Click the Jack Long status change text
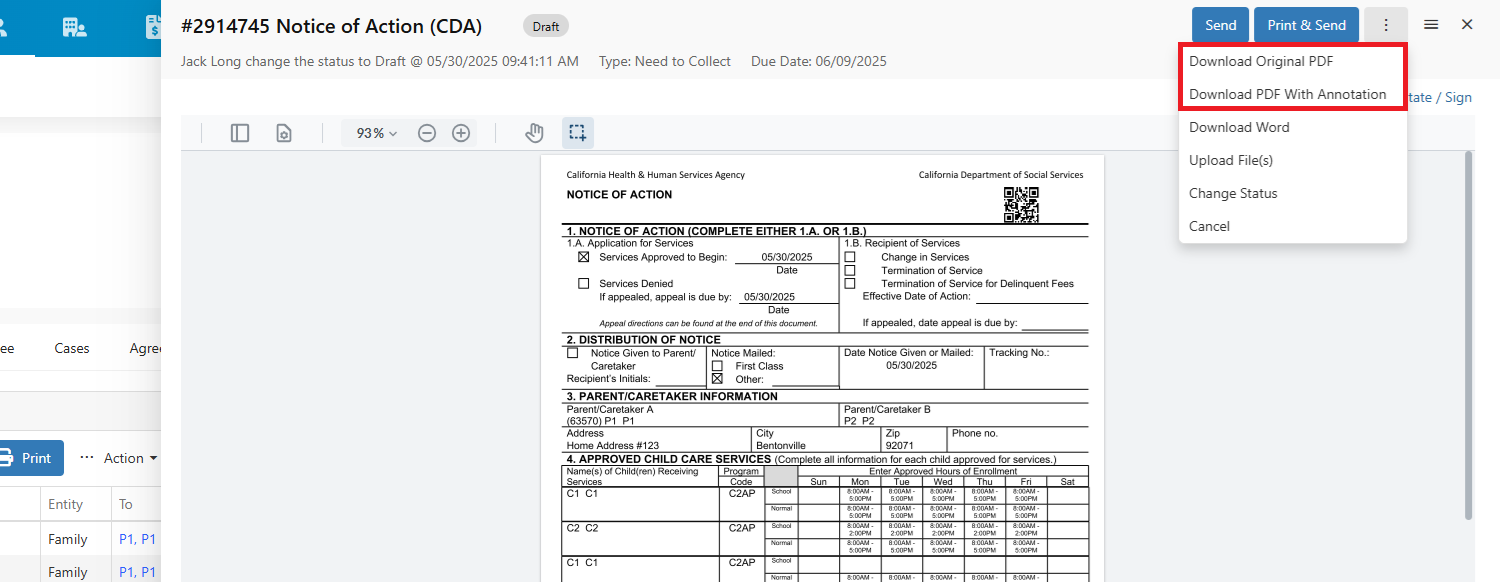Screen dimensions: 1500x582 click(x=380, y=61)
